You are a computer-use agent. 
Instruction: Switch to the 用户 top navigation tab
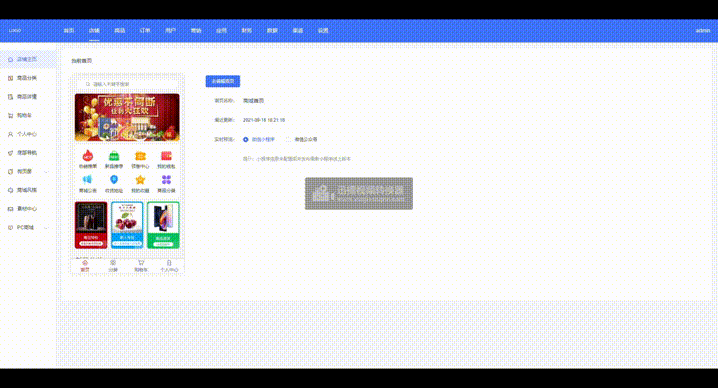(170, 30)
